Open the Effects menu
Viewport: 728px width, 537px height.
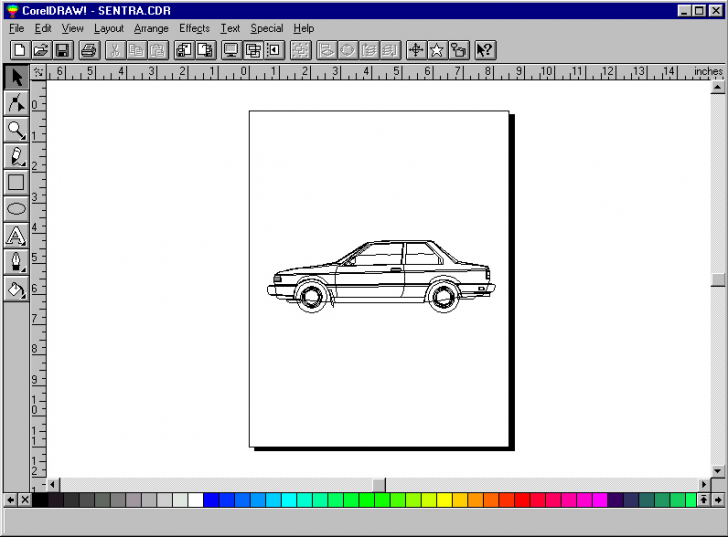pos(194,29)
